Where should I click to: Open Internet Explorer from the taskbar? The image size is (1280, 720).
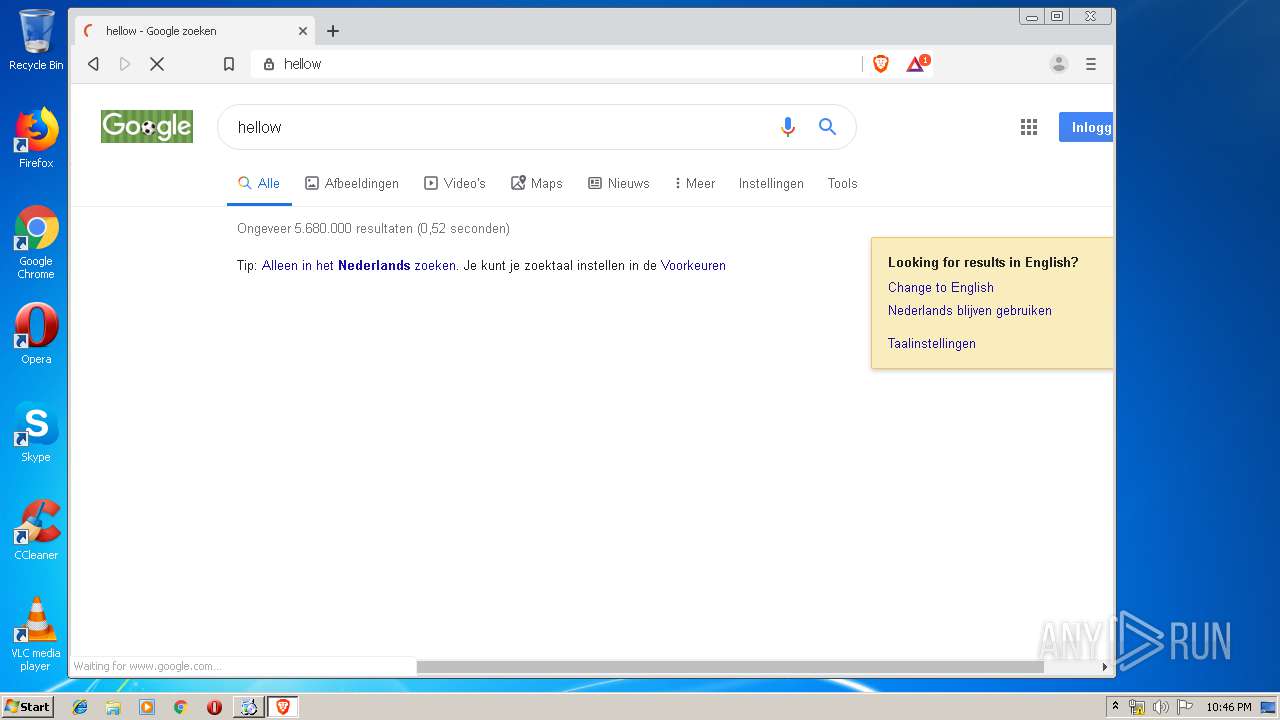coord(80,707)
